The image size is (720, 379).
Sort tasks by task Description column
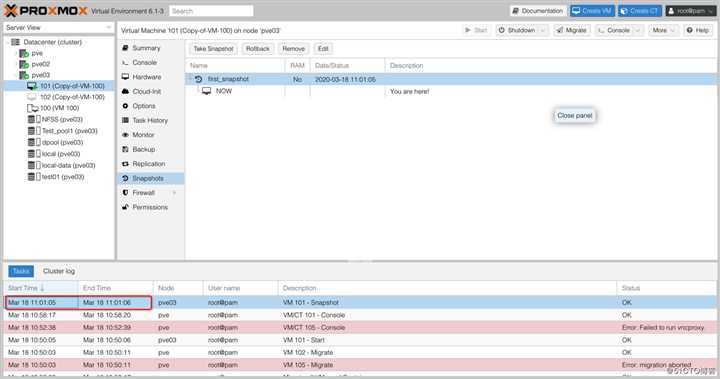click(447, 288)
